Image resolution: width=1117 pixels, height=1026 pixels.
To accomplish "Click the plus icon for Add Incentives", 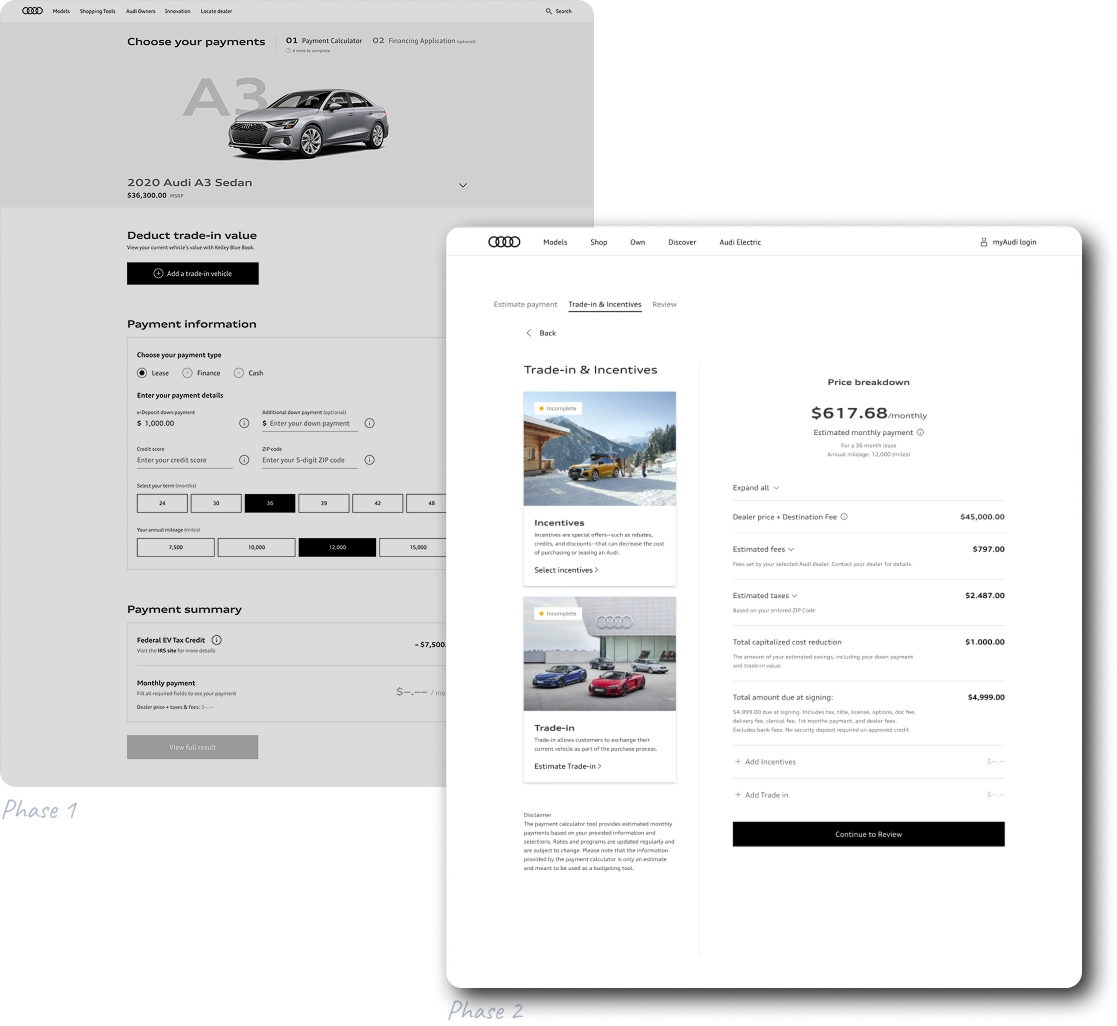I will click(738, 762).
